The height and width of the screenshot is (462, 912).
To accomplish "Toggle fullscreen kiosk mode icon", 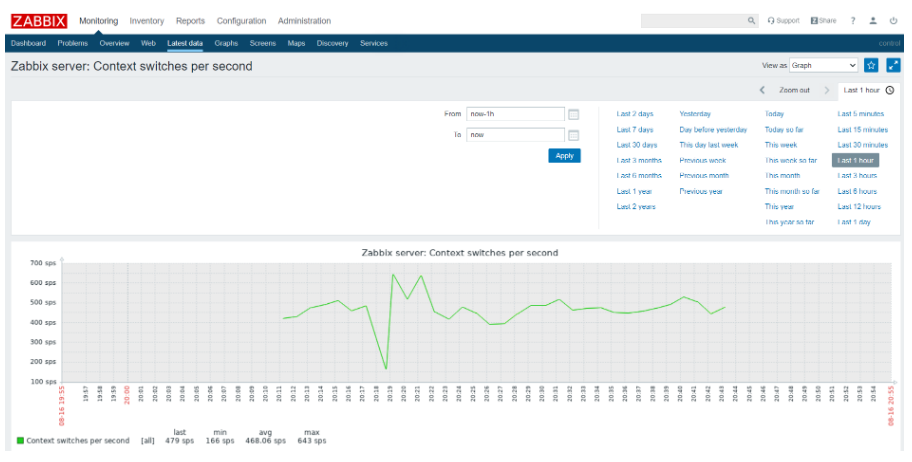I will 893,66.
